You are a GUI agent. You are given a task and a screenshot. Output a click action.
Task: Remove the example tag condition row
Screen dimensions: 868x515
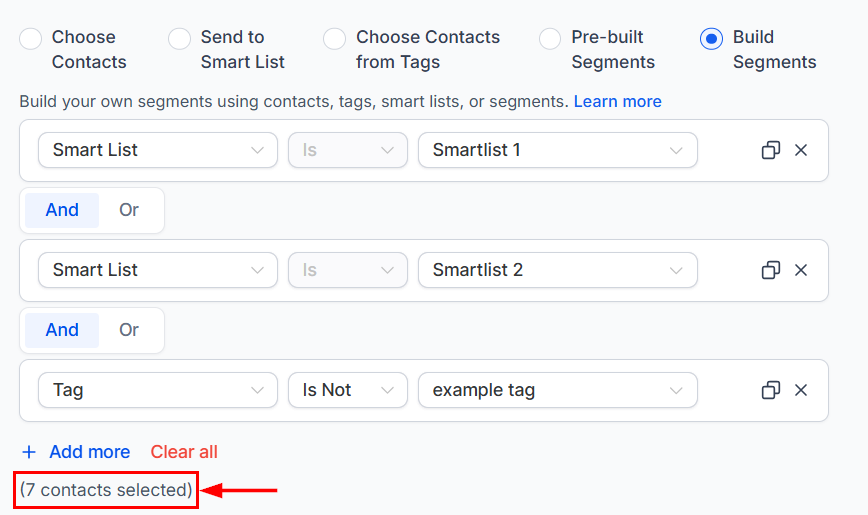[x=800, y=390]
